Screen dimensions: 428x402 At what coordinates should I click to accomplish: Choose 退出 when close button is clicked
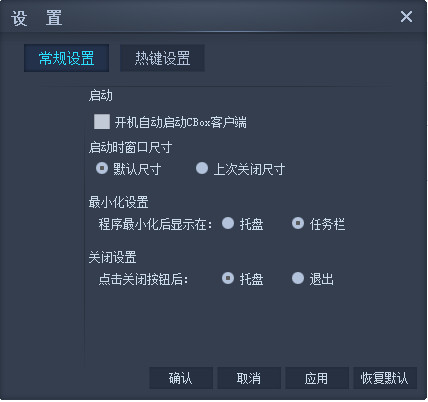point(298,278)
